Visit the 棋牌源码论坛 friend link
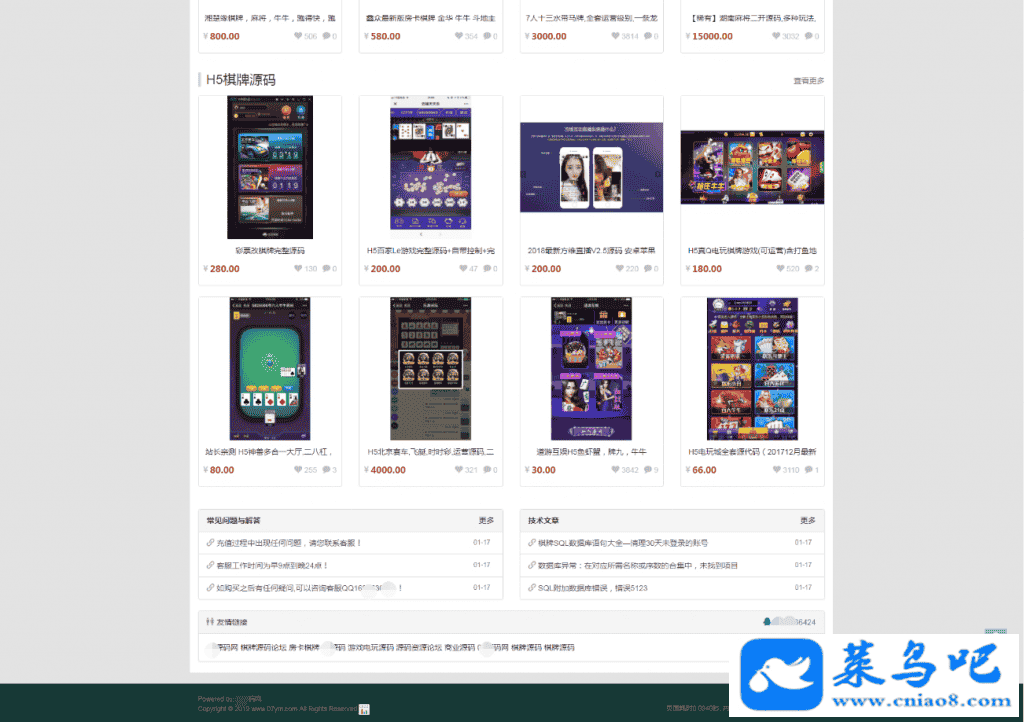Image resolution: width=1024 pixels, height=722 pixels. click(263, 648)
